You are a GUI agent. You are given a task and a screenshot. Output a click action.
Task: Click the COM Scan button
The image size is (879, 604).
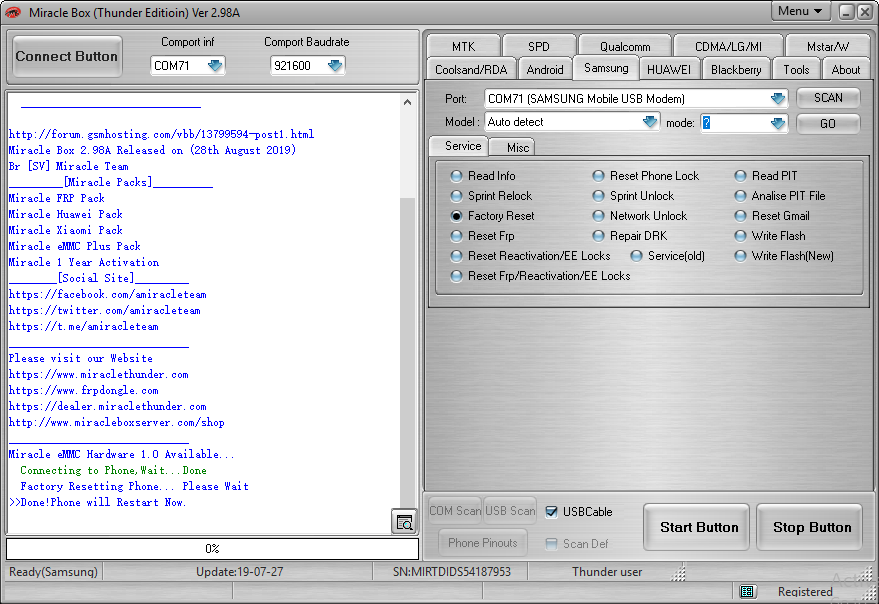point(455,511)
